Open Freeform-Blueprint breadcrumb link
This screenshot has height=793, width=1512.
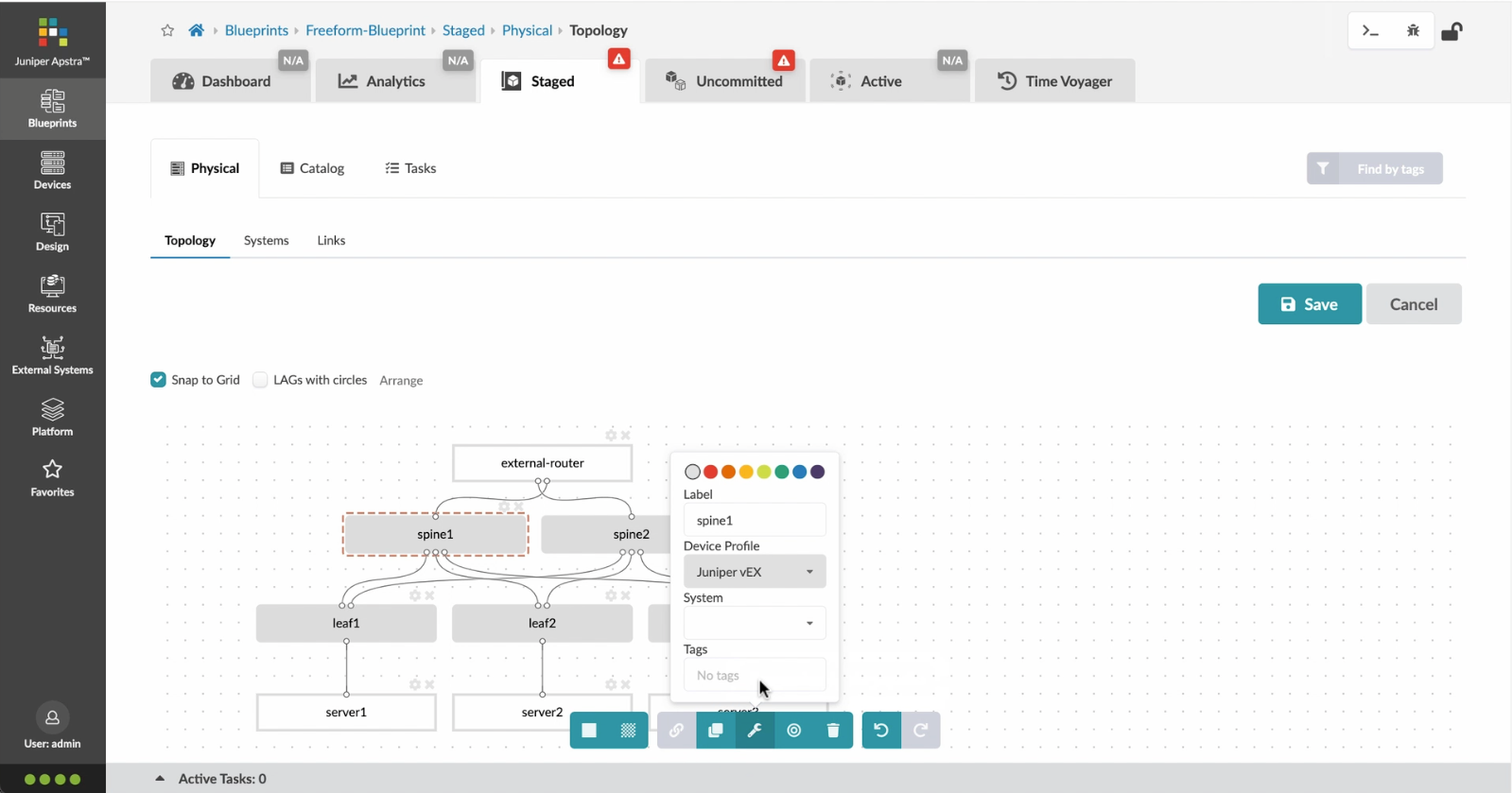[365, 30]
